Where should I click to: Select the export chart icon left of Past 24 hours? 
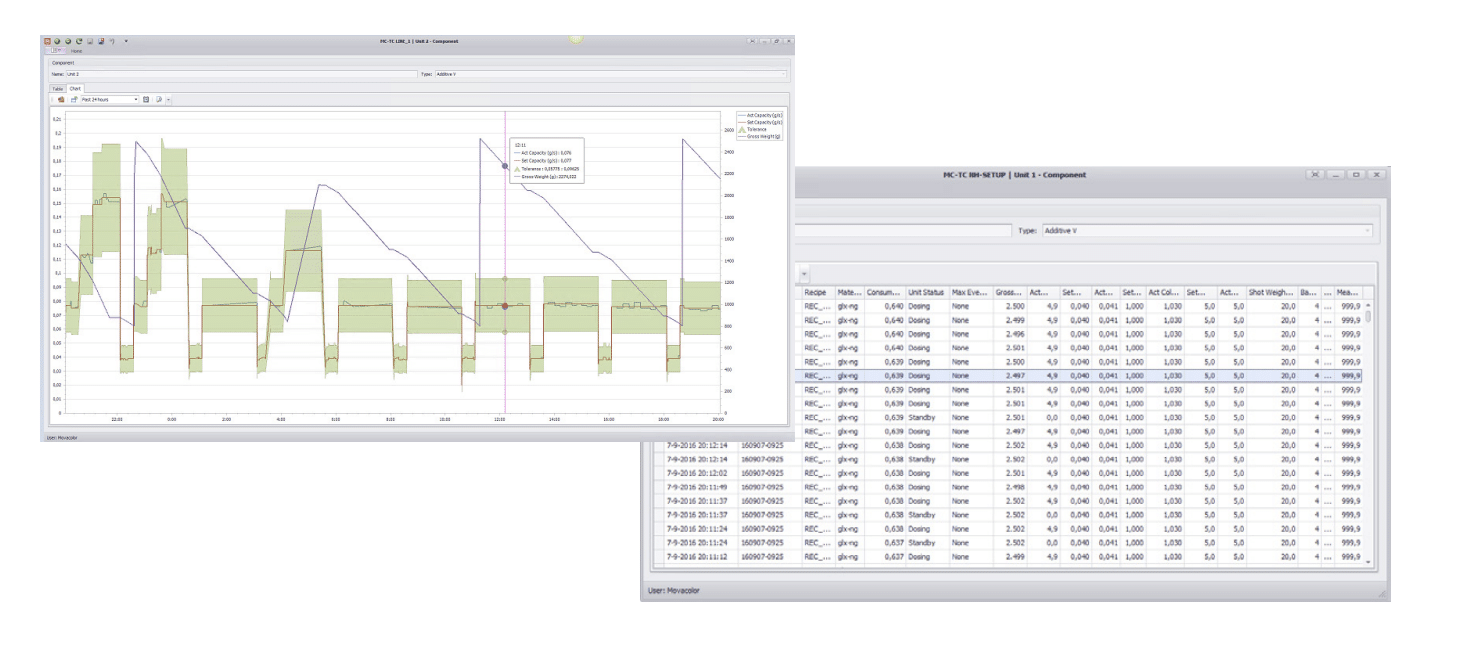[x=73, y=99]
